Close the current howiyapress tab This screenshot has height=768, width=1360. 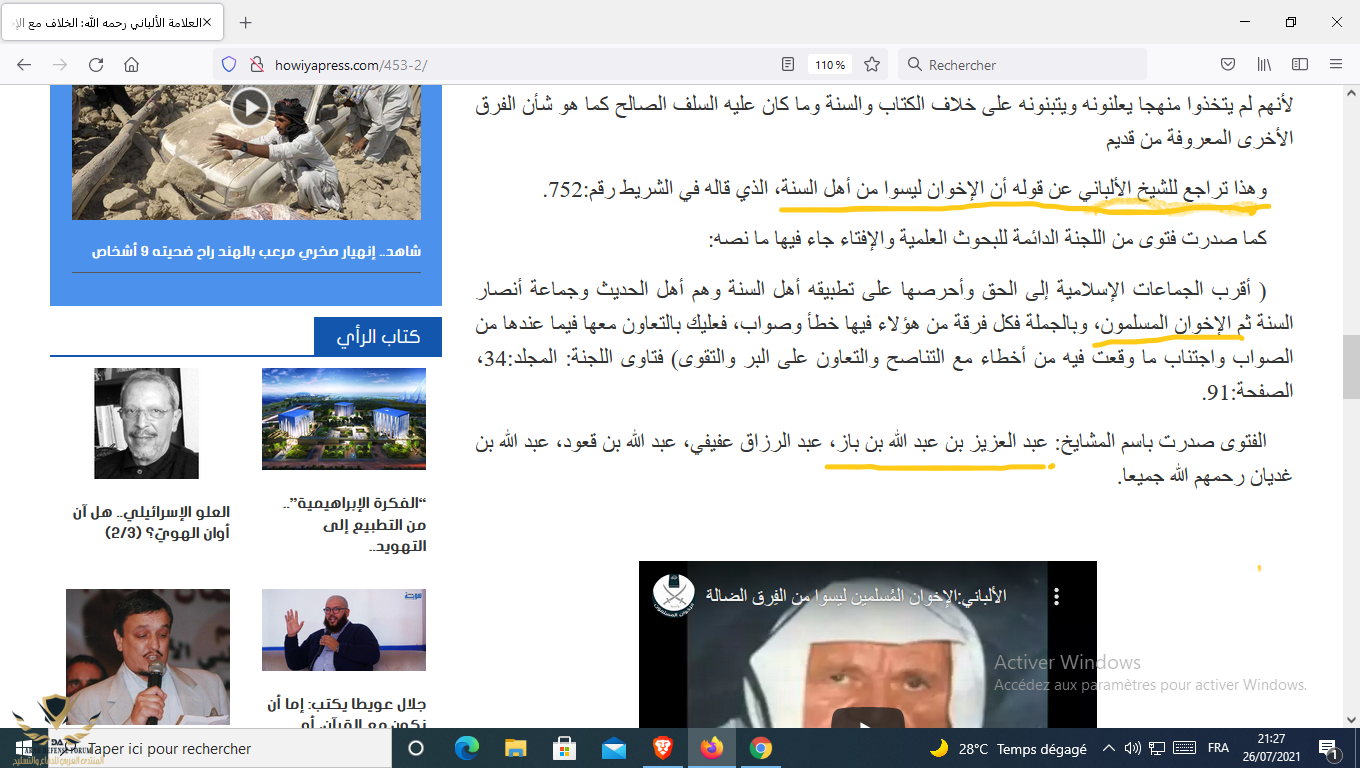(207, 22)
